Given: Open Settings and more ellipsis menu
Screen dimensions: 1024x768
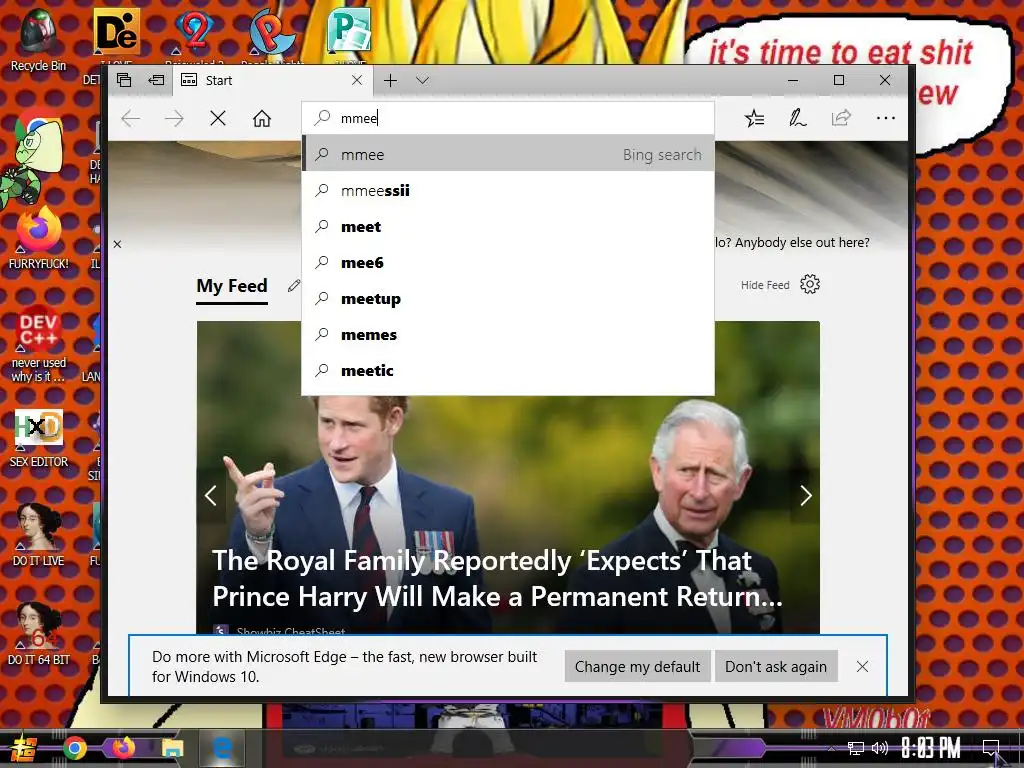Looking at the screenshot, I should [886, 118].
